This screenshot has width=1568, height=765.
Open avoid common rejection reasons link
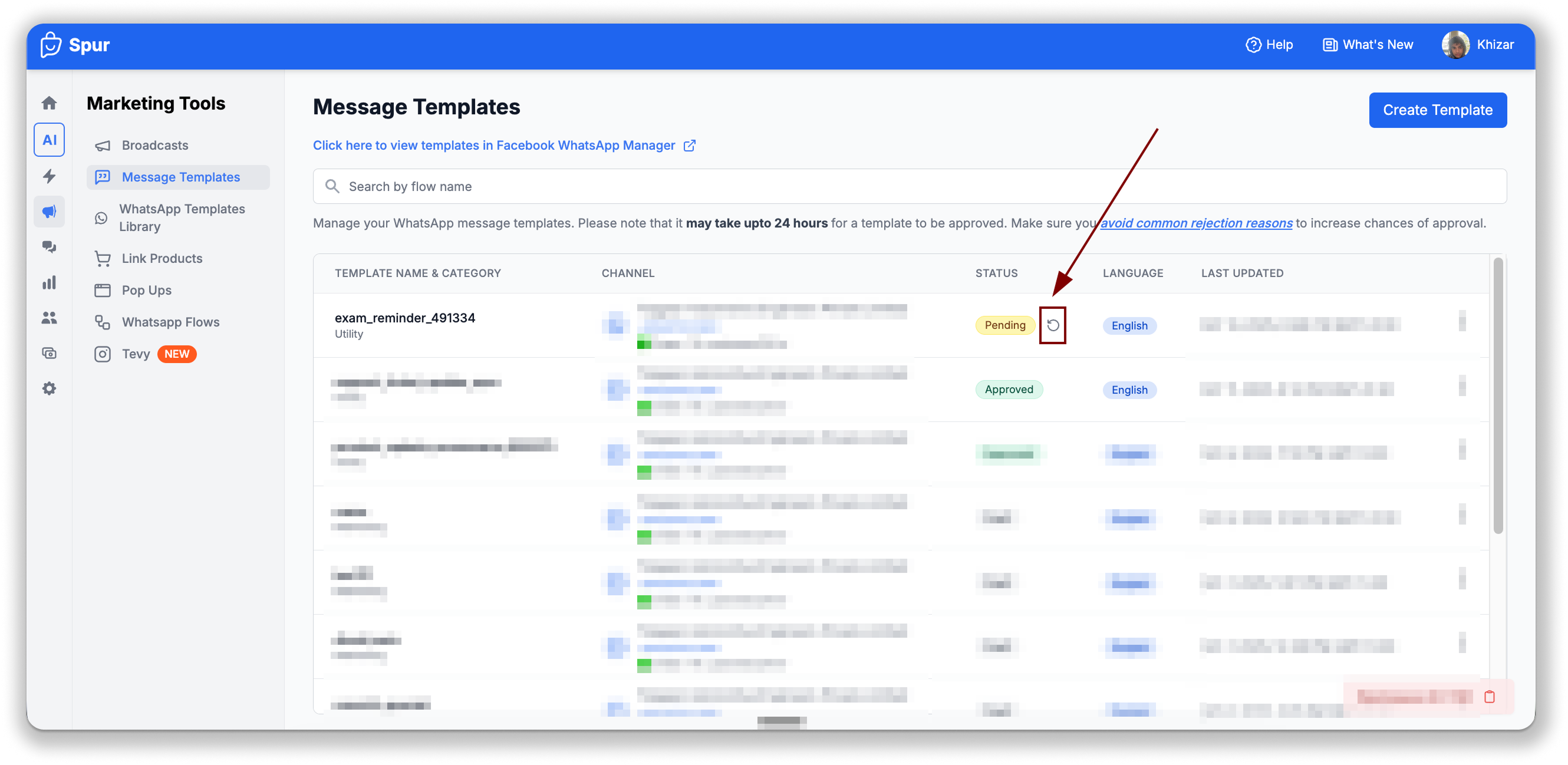[1195, 223]
